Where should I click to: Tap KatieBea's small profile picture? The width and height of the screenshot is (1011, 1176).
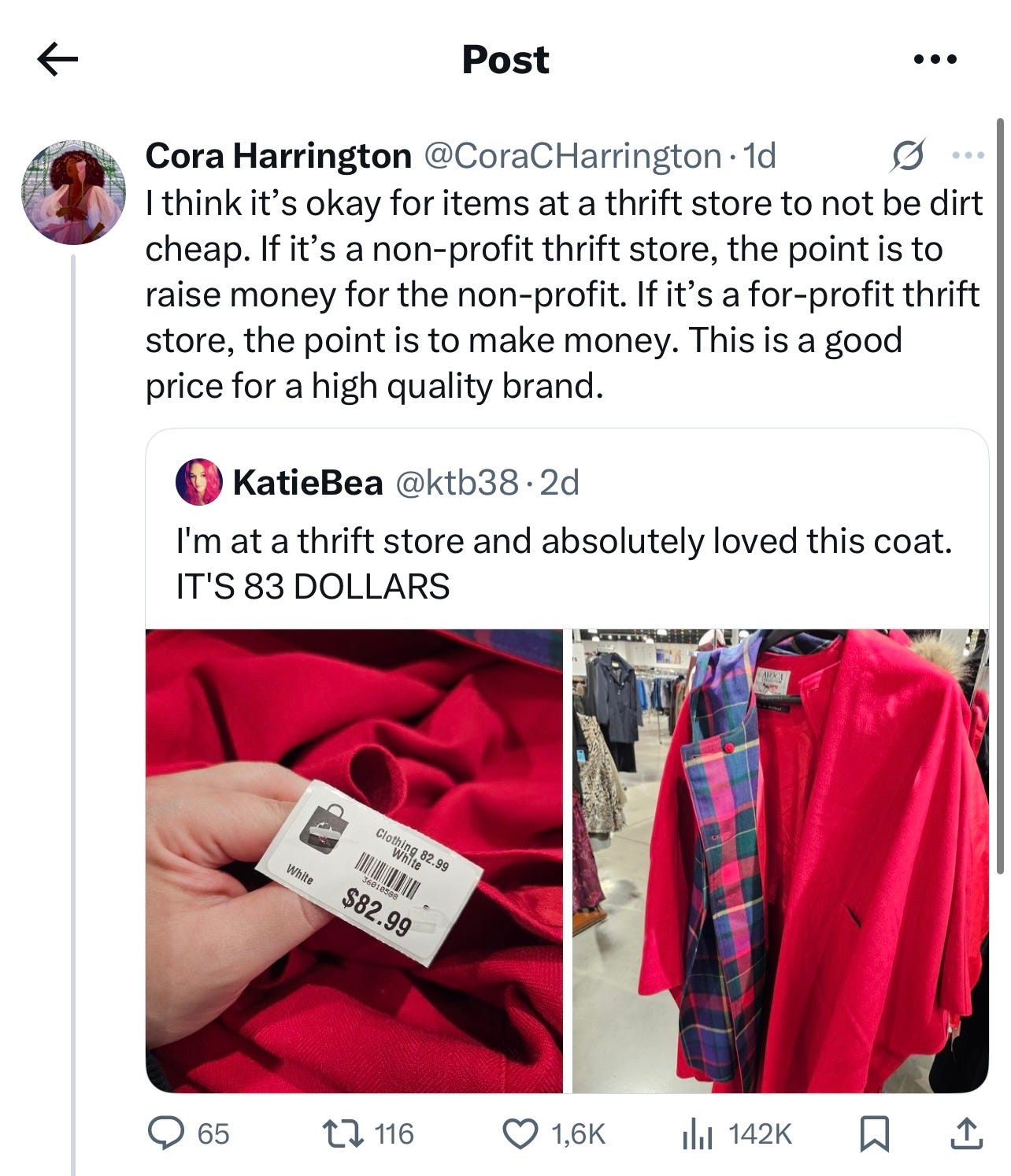coord(198,481)
